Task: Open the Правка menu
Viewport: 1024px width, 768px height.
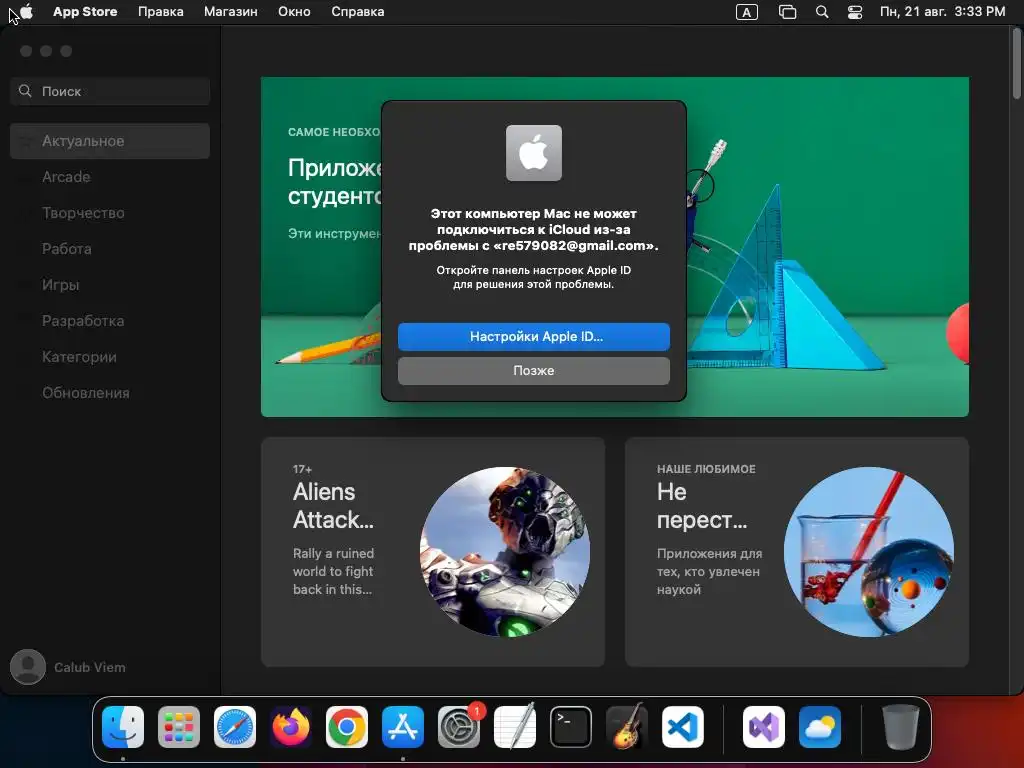Action: coord(161,12)
